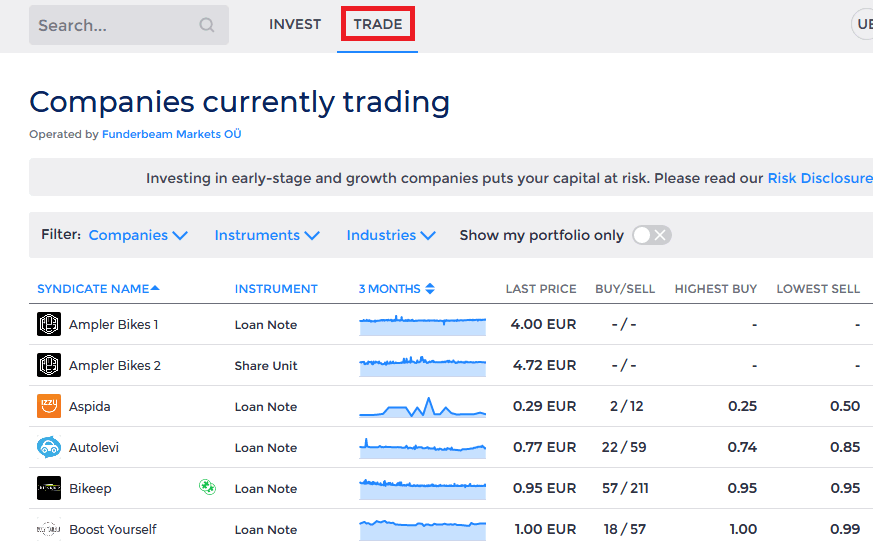Click last price 1.00 EUR
This screenshot has width=873, height=546.
click(x=546, y=529)
